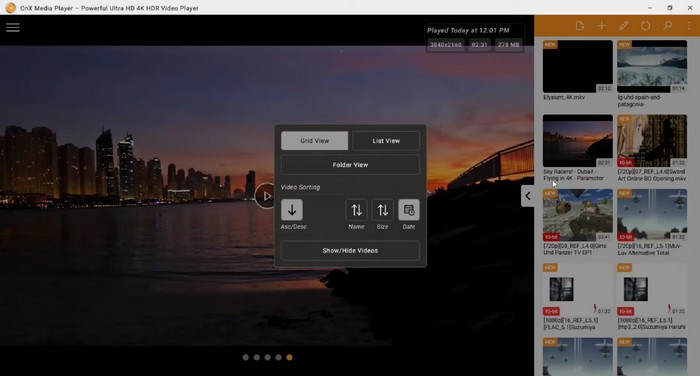Click the Video Sorting label
The height and width of the screenshot is (376, 700).
(300, 187)
